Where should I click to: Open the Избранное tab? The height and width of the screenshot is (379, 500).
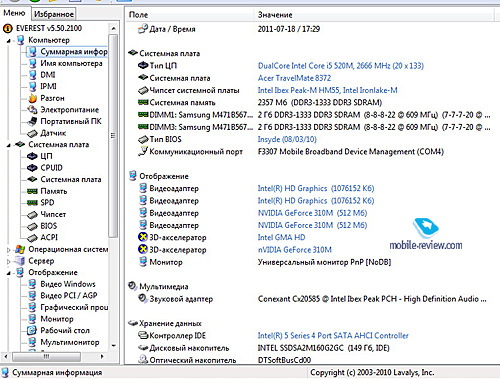tap(53, 14)
